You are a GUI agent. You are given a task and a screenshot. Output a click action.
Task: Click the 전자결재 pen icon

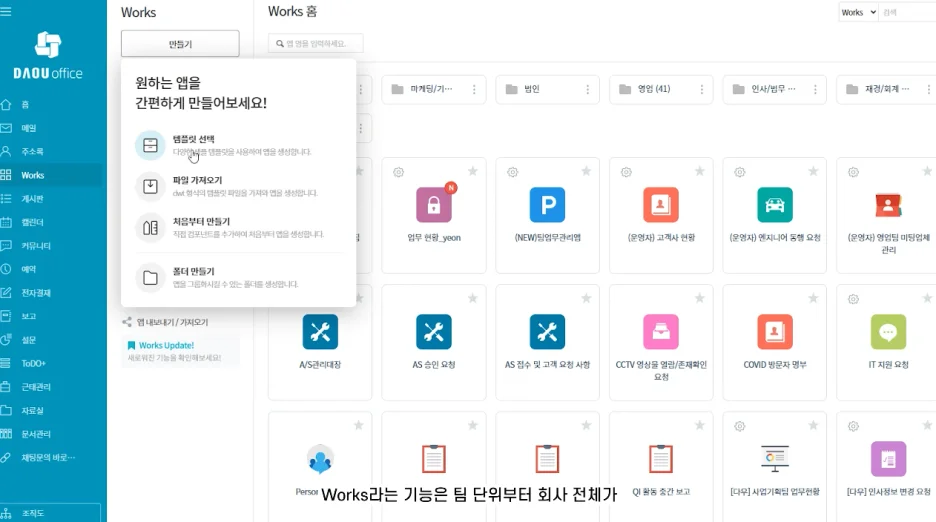click(6, 293)
